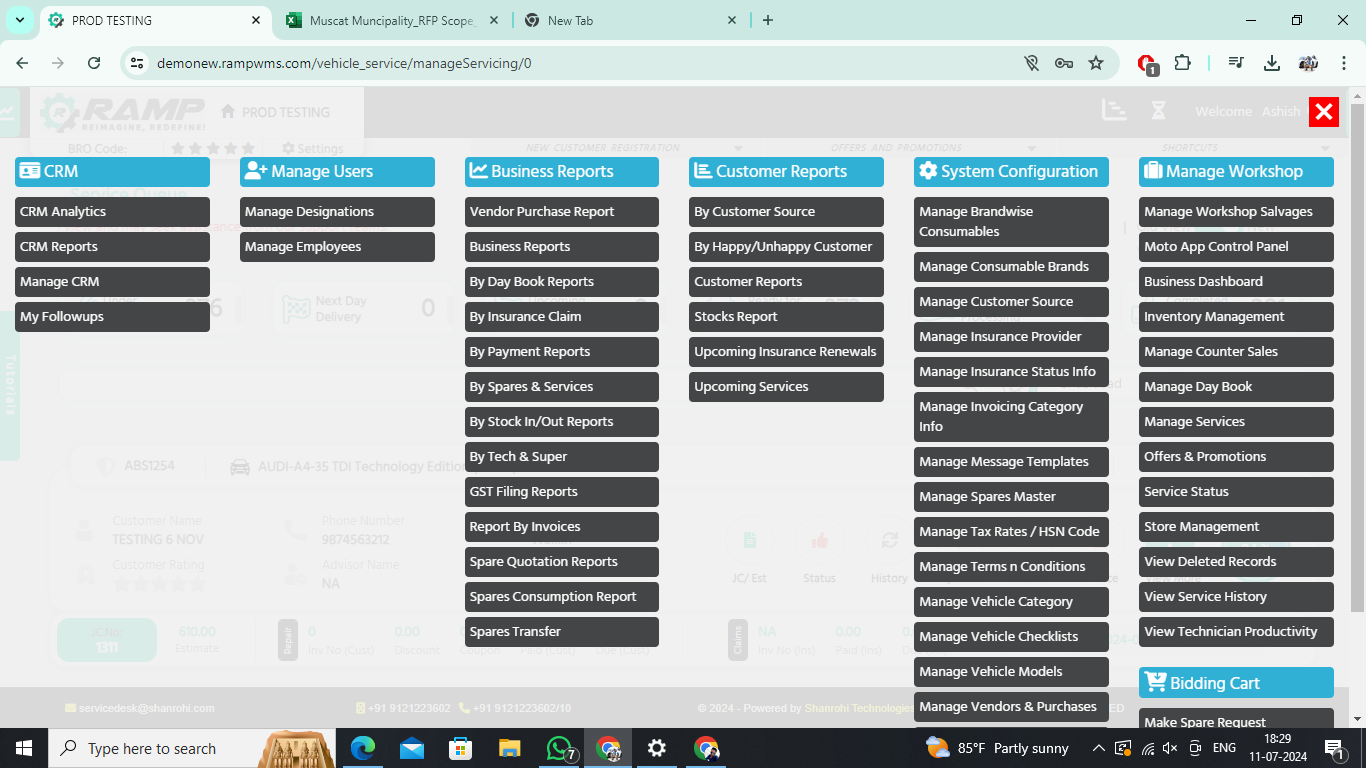
Task: Open CRM Analytics menu item
Action: coord(112,212)
